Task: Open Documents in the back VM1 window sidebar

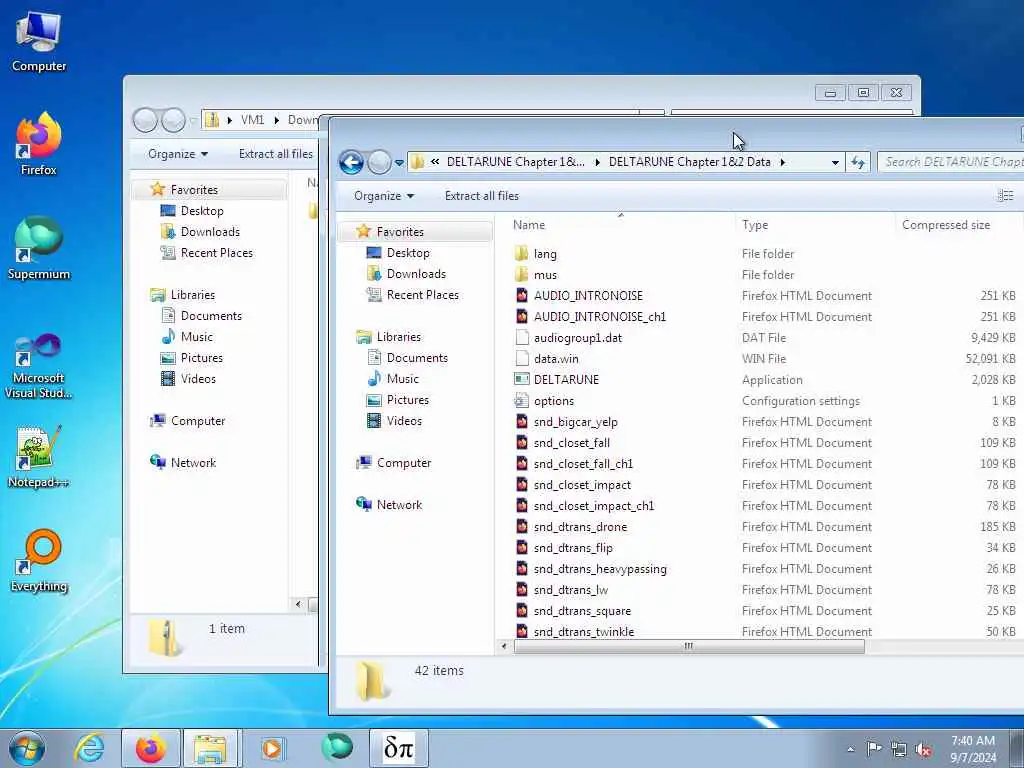Action: pos(211,316)
